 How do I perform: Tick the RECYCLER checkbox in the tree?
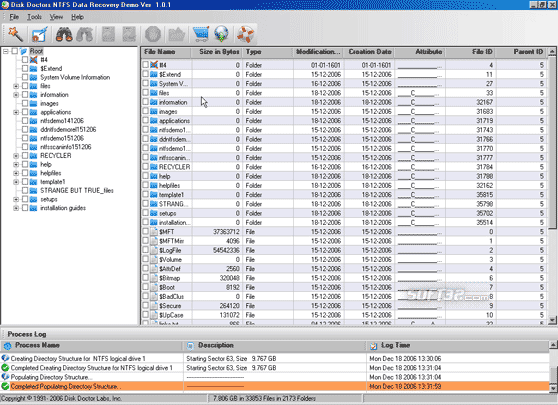[x=25, y=156]
